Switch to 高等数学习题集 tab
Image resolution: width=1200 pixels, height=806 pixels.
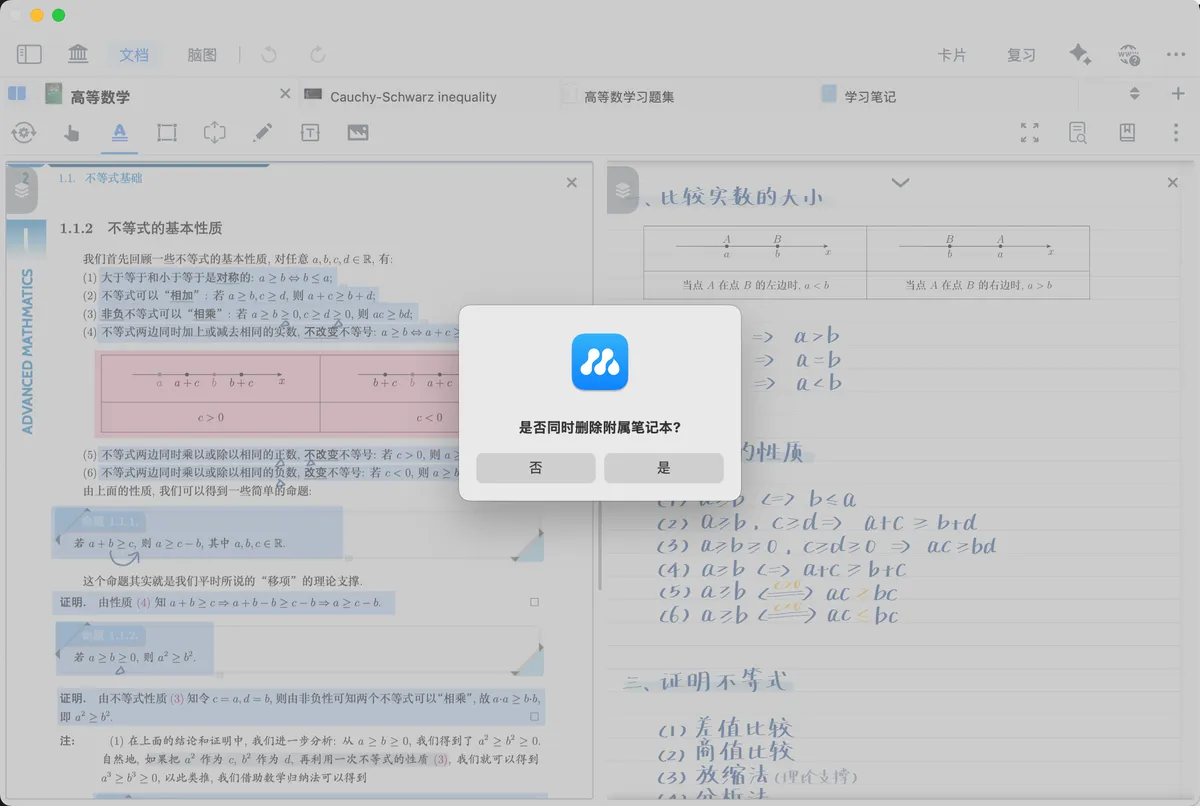(x=629, y=97)
